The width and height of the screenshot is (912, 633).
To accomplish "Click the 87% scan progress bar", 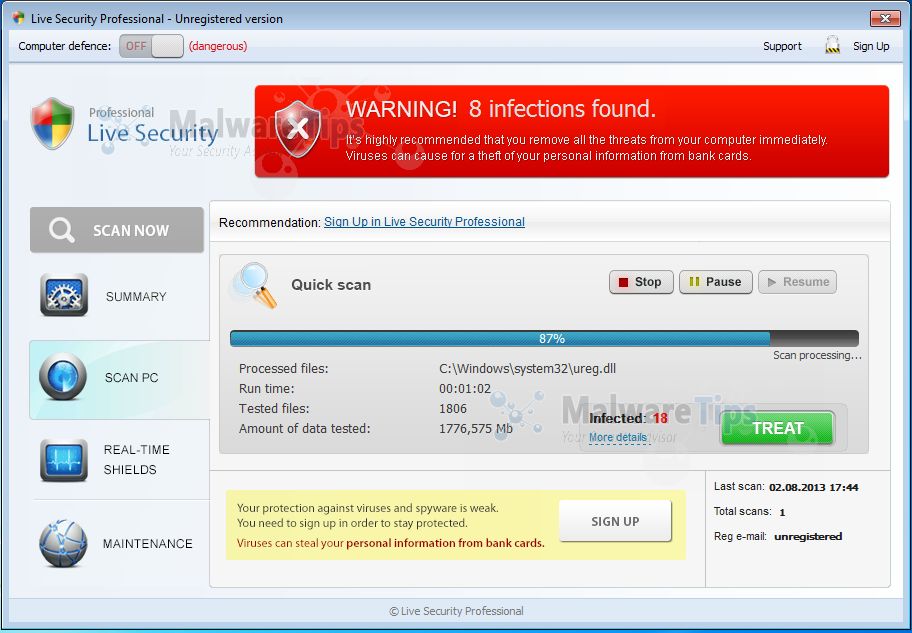I will click(x=544, y=339).
